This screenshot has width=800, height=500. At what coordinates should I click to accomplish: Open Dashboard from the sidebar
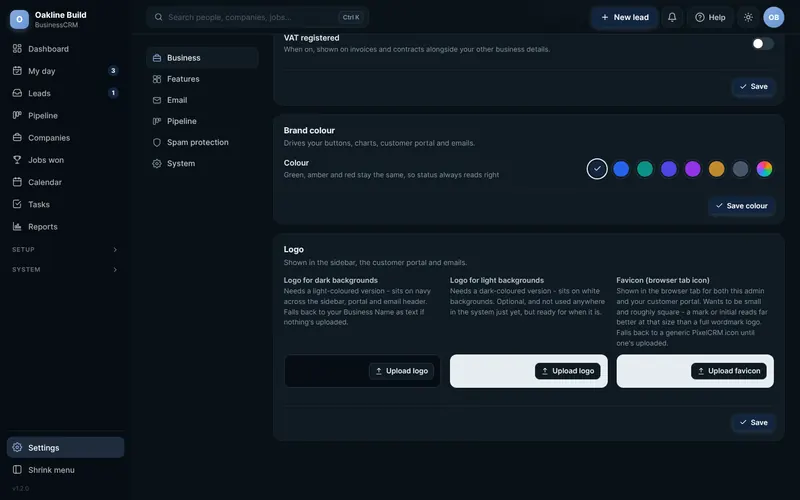tap(65, 49)
